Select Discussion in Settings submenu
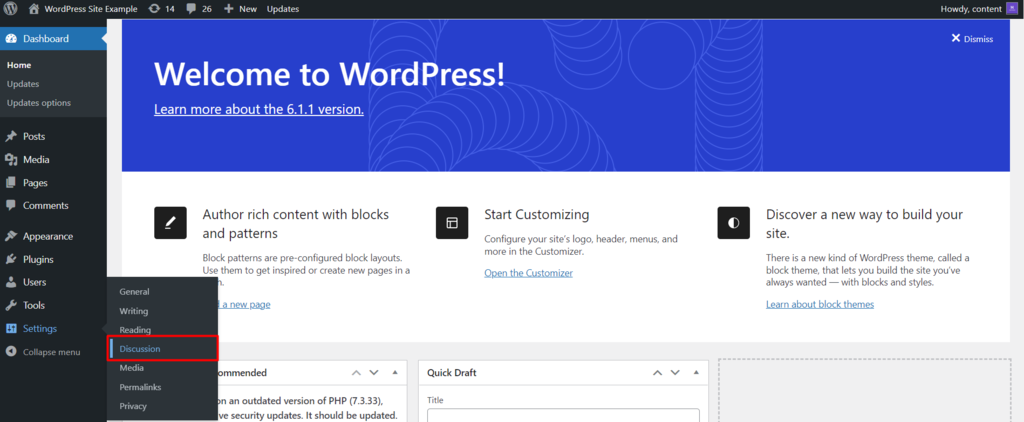Viewport: 1024px width, 422px height. [140, 349]
